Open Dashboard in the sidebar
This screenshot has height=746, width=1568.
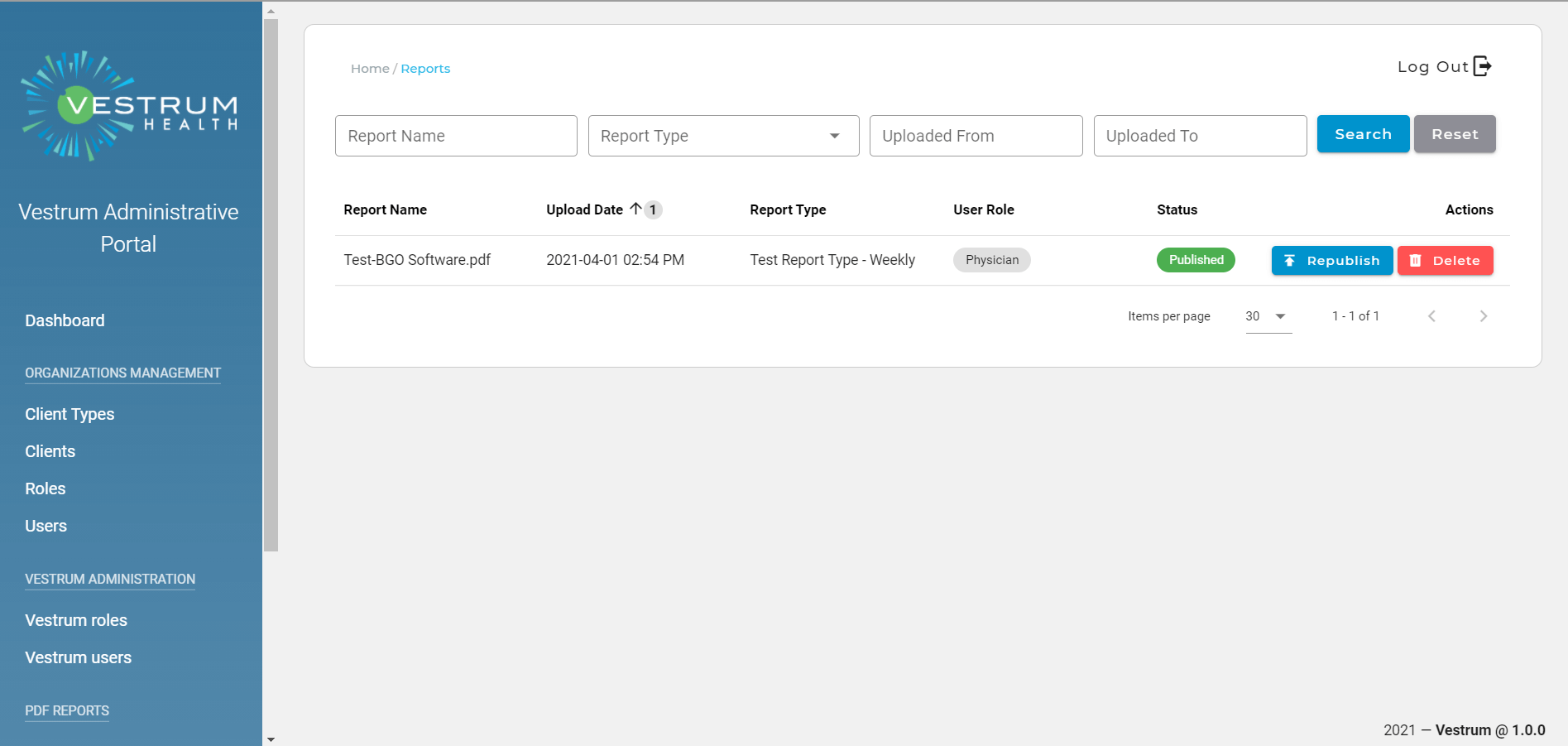tap(65, 320)
